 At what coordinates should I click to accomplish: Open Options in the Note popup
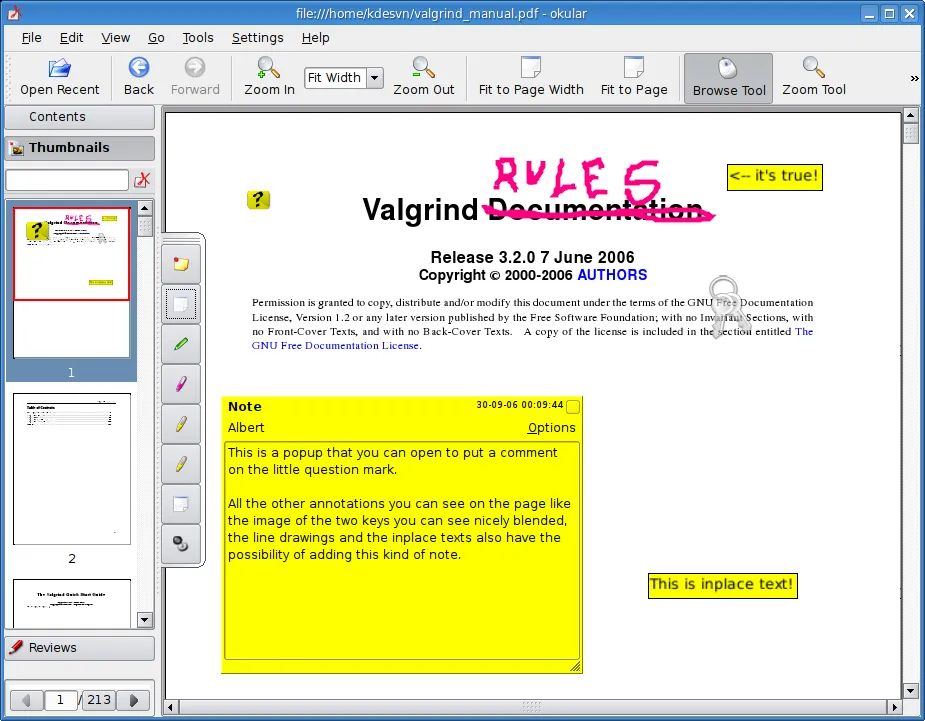(x=552, y=428)
